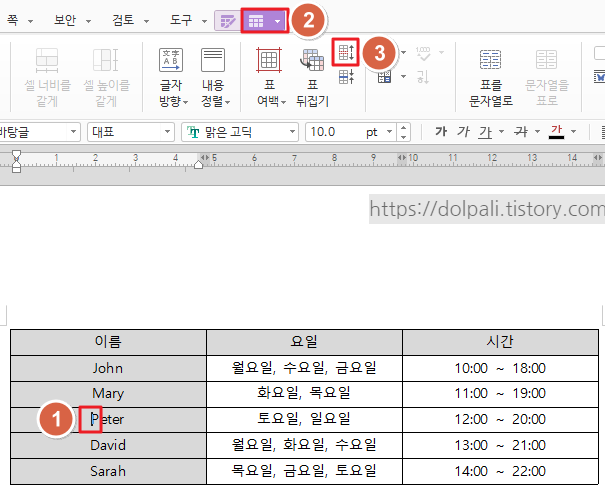Image resolution: width=605 pixels, height=495 pixels.
Task: Open the 글자 방향 text direction tool
Action: click(171, 77)
